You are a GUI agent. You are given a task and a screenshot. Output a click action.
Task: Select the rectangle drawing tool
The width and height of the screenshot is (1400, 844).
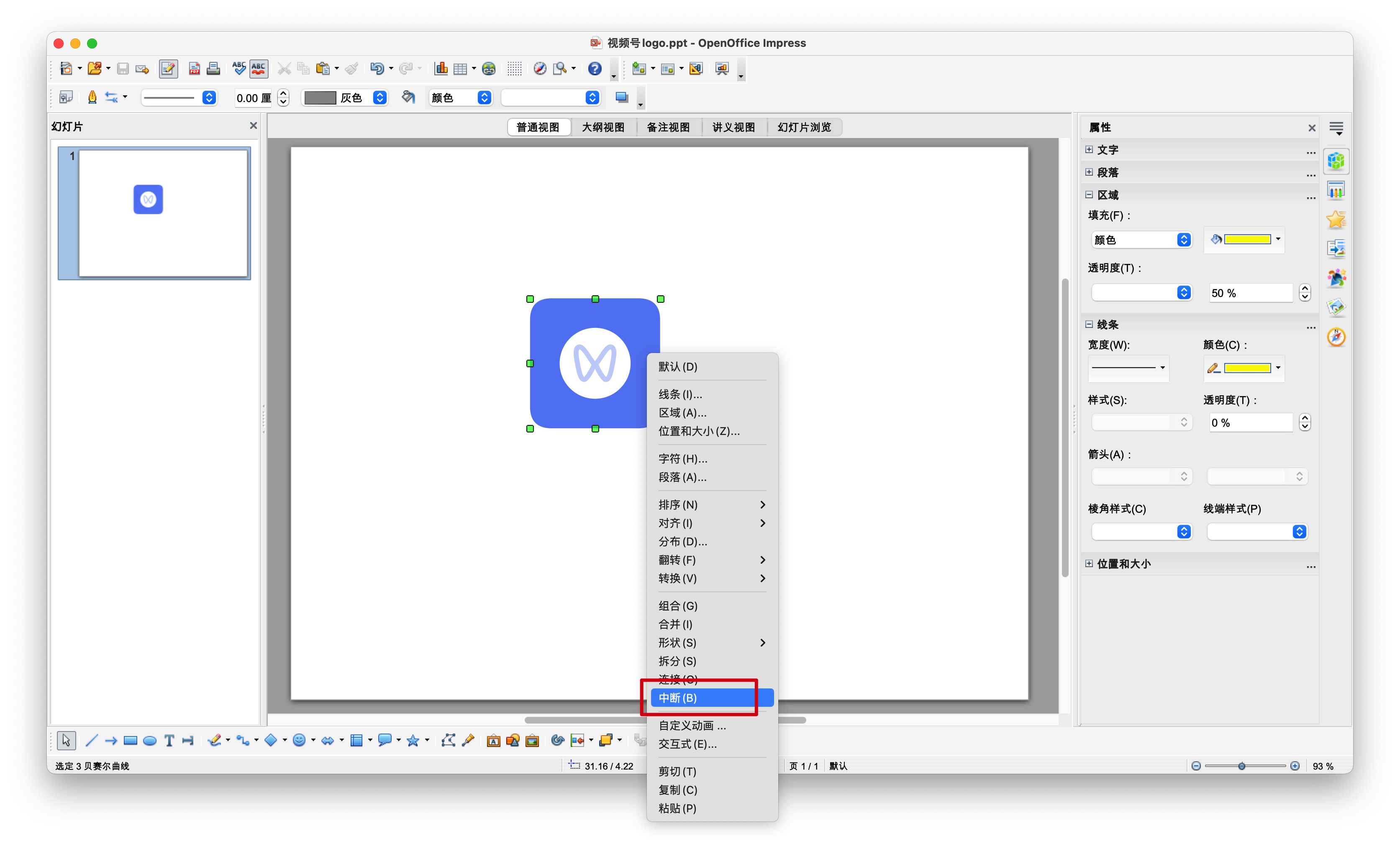coord(130,740)
